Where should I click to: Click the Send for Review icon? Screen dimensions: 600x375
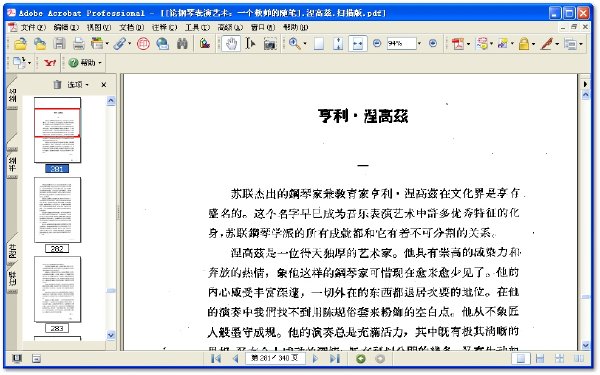point(502,44)
